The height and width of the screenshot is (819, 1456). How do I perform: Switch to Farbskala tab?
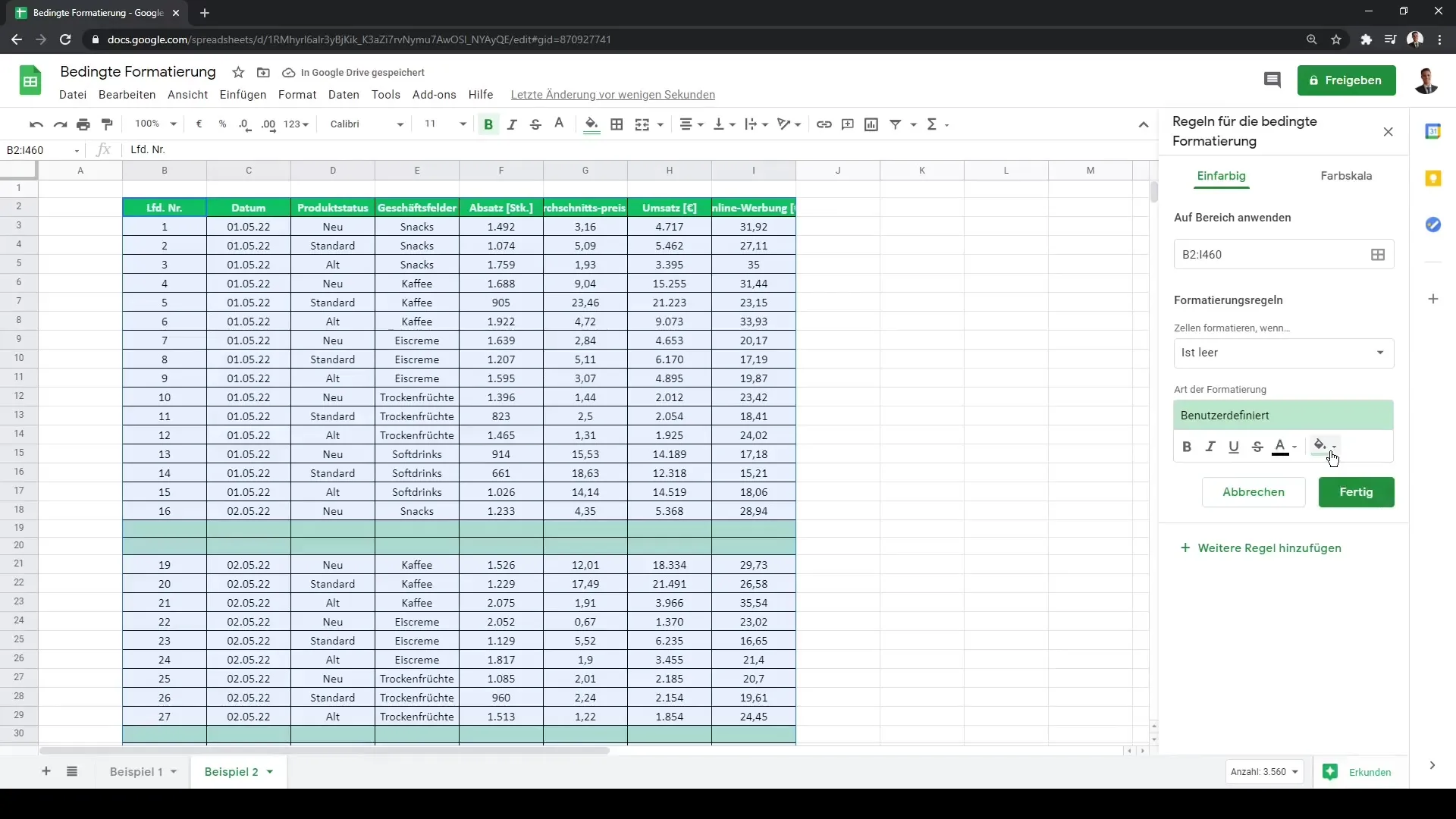[1346, 176]
